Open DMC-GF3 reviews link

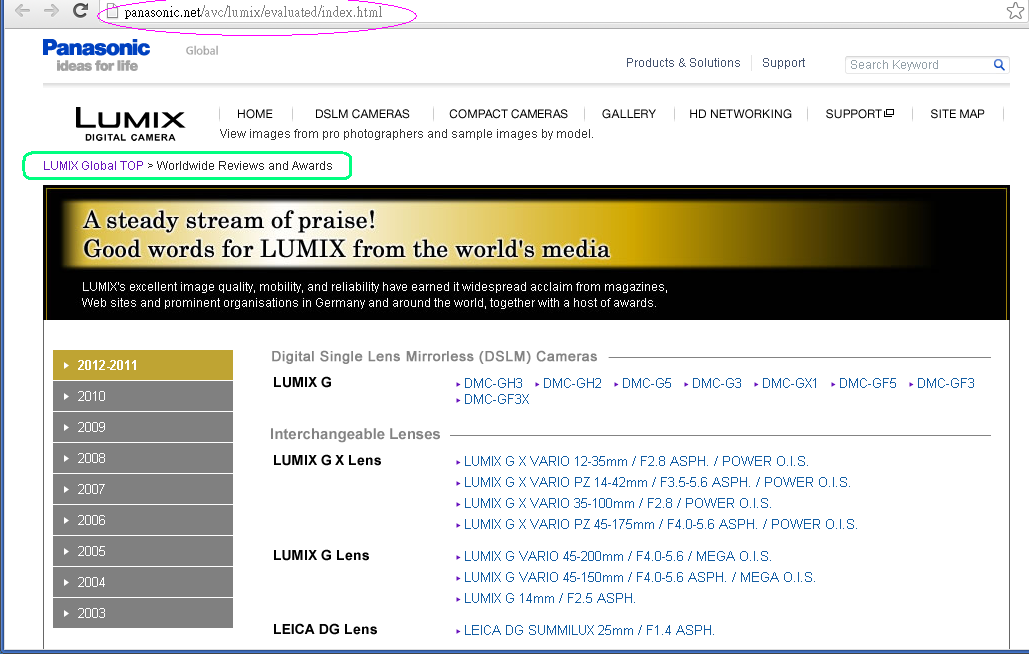(946, 383)
